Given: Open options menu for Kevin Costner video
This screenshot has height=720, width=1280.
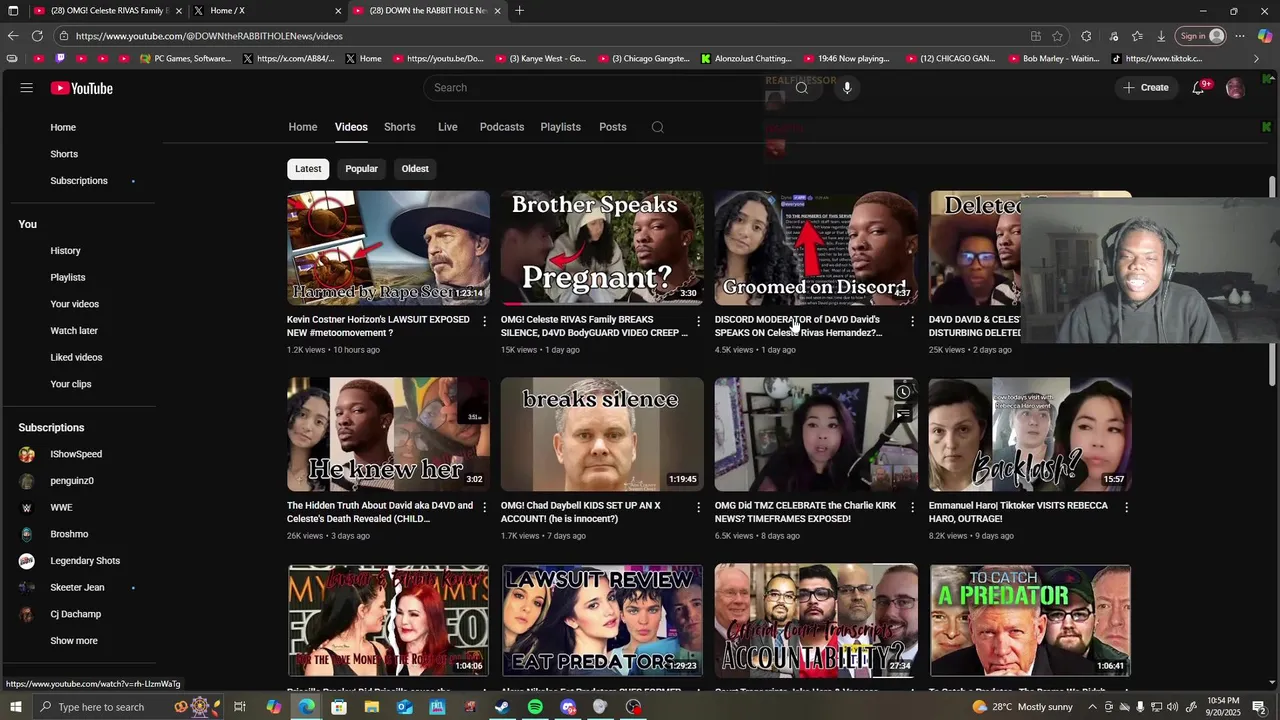Looking at the screenshot, I should point(484,321).
